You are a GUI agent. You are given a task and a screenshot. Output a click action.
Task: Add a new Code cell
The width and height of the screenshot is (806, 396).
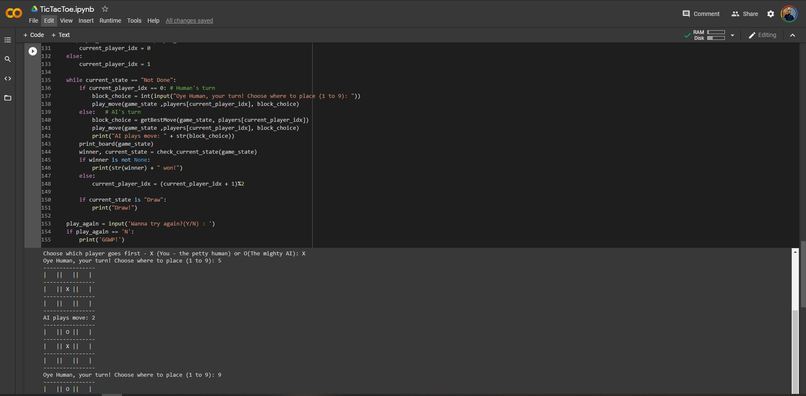pos(34,35)
